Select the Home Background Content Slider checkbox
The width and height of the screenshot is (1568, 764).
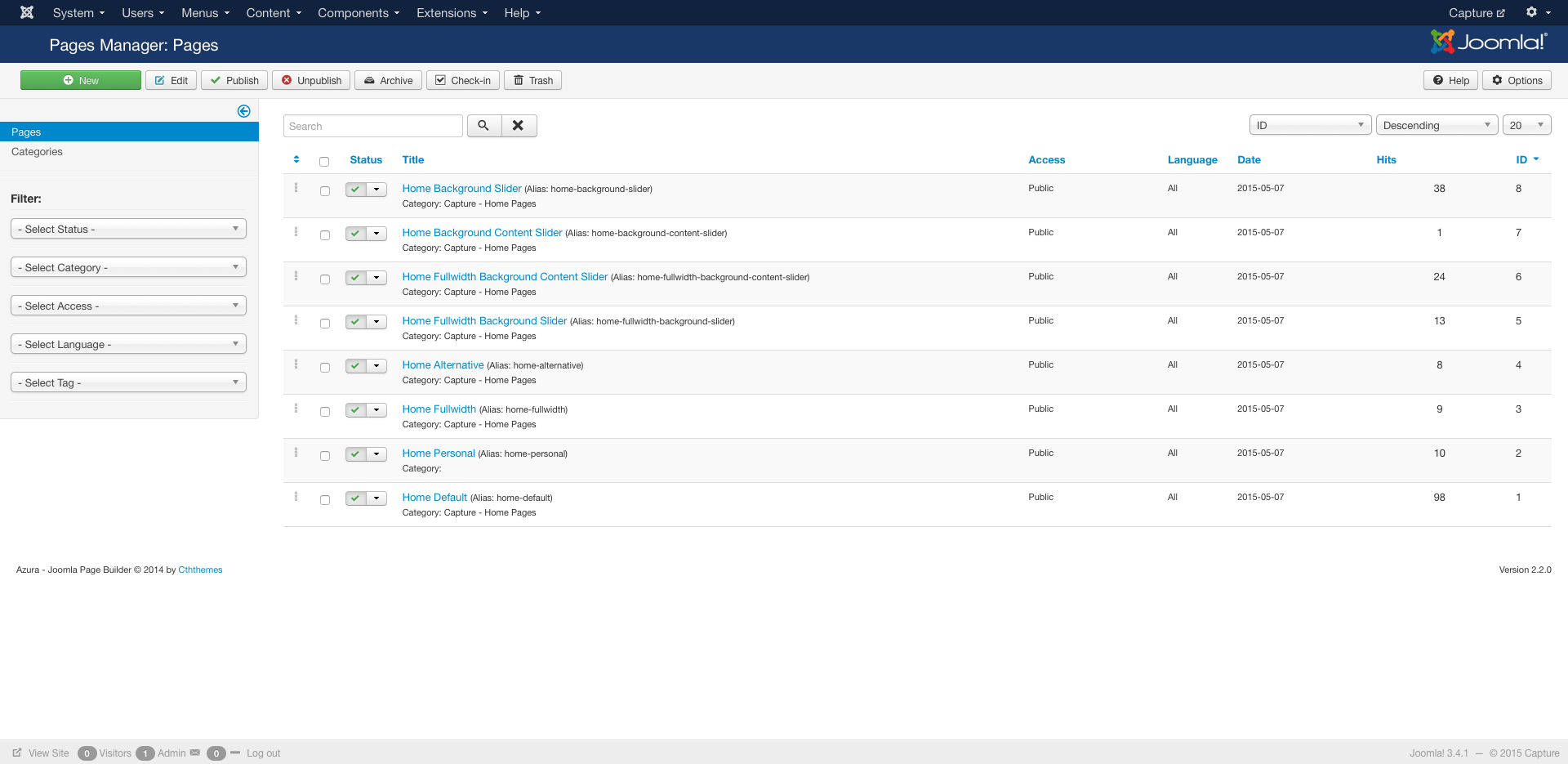pos(324,235)
